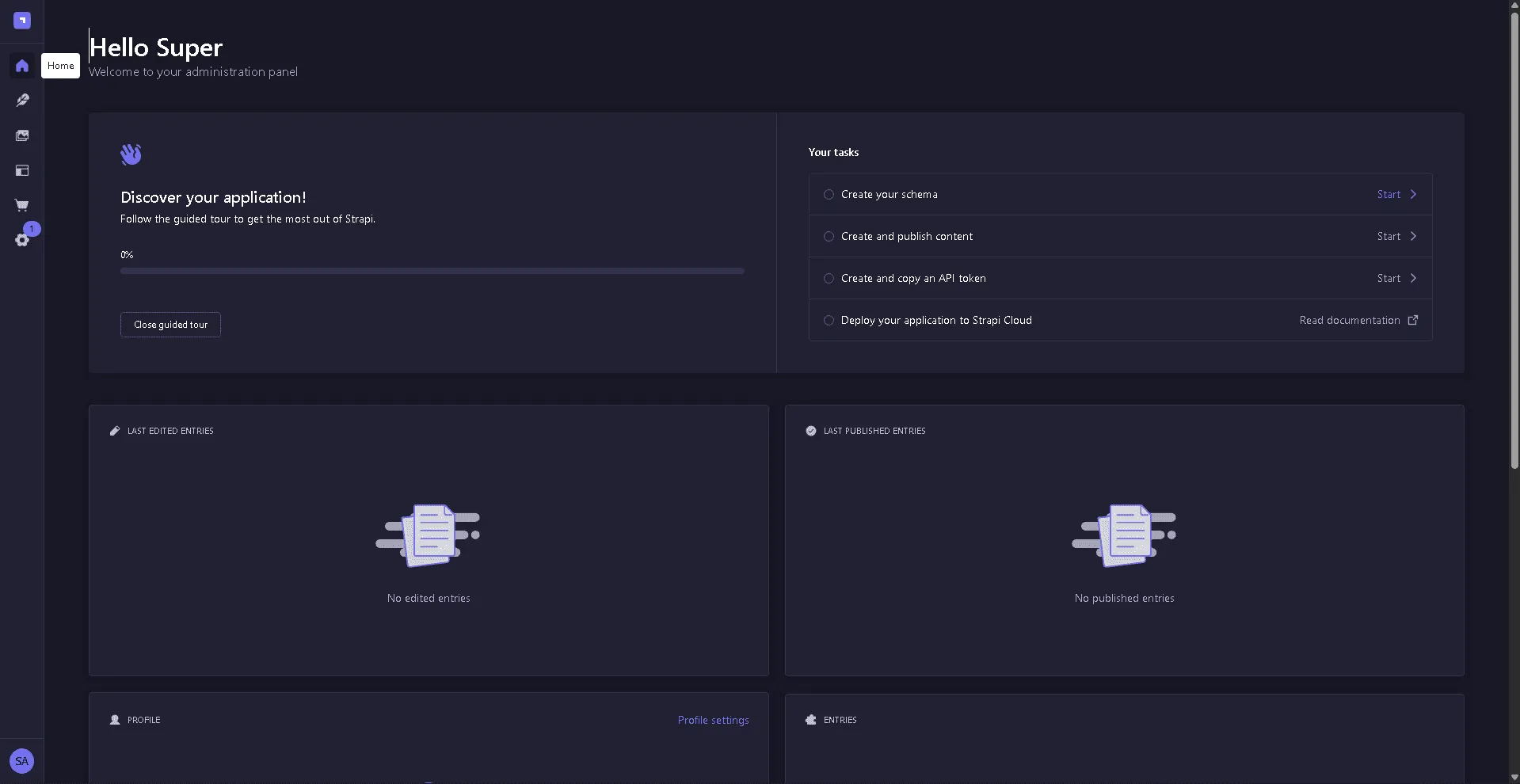This screenshot has height=784, width=1520.
Task: Select the circle next to Create and publish content
Action: pyautogui.click(x=829, y=236)
